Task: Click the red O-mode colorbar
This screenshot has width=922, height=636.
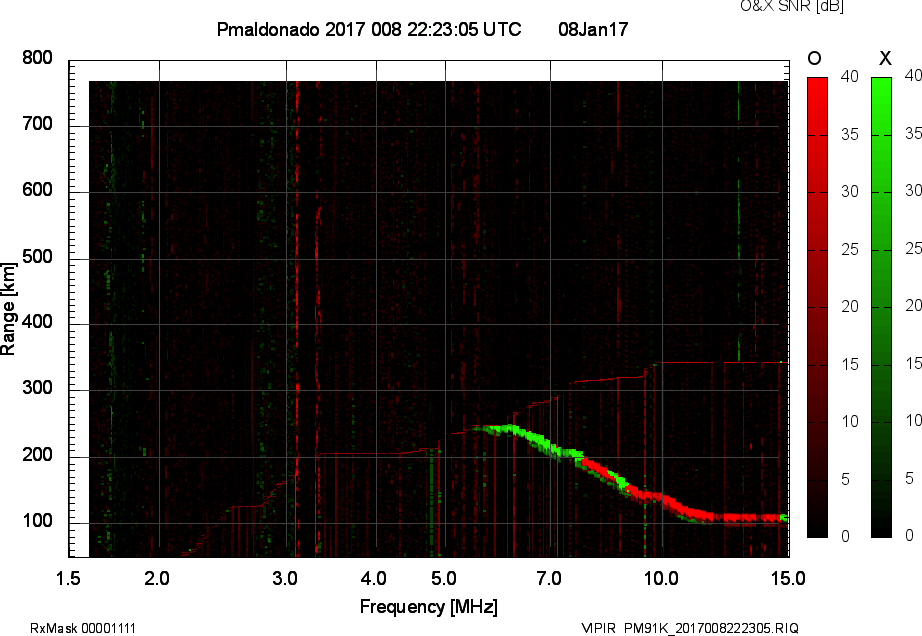Action: click(817, 307)
